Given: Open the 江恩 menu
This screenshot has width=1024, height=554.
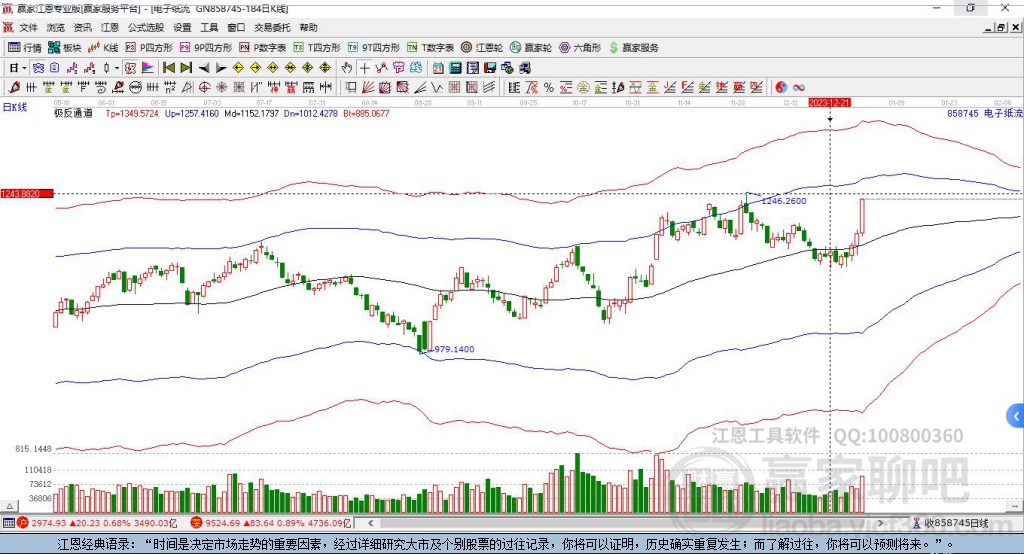Looking at the screenshot, I should (110, 27).
